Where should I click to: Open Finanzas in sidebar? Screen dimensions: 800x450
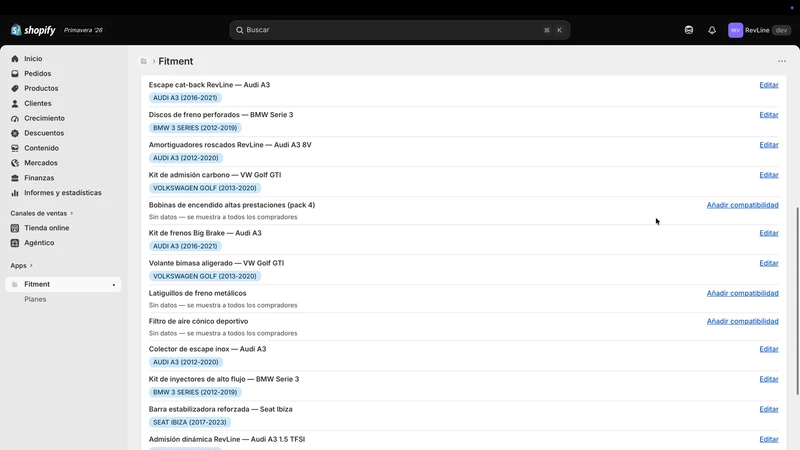(39, 178)
